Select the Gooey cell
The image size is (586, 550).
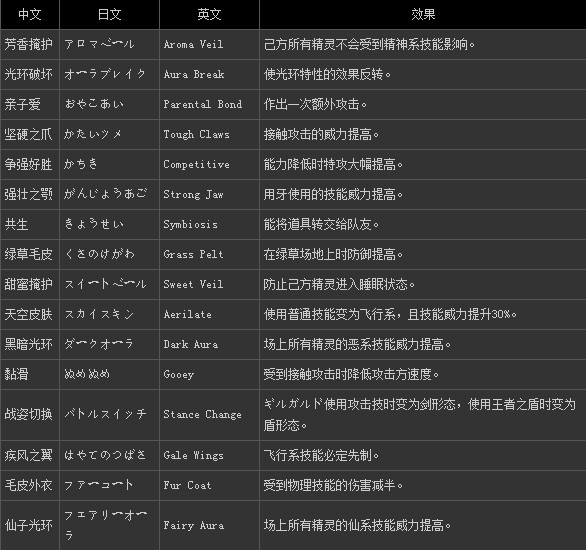pos(209,374)
